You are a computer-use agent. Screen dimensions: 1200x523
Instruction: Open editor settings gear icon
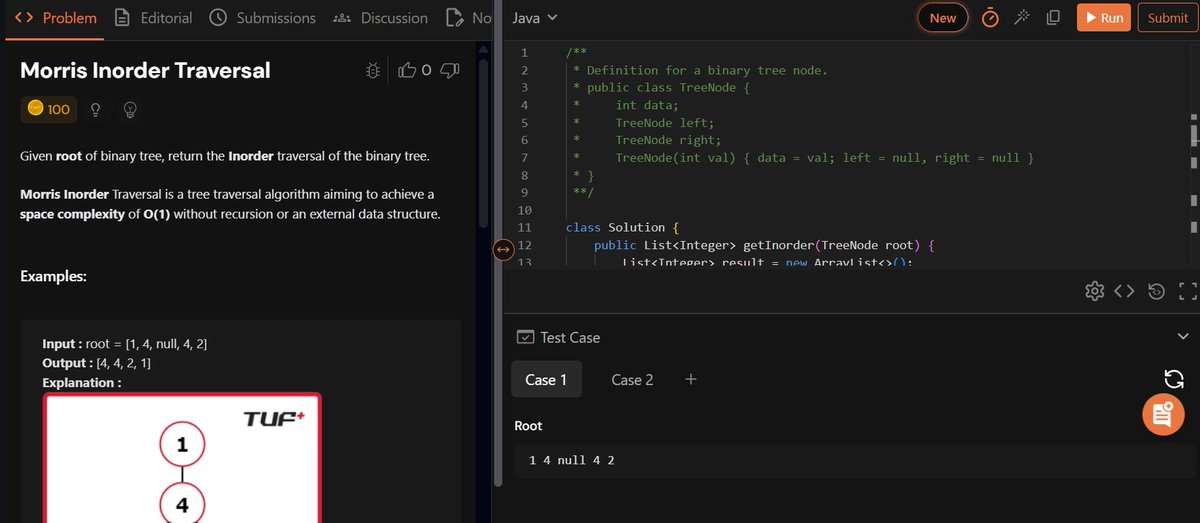coord(1095,291)
